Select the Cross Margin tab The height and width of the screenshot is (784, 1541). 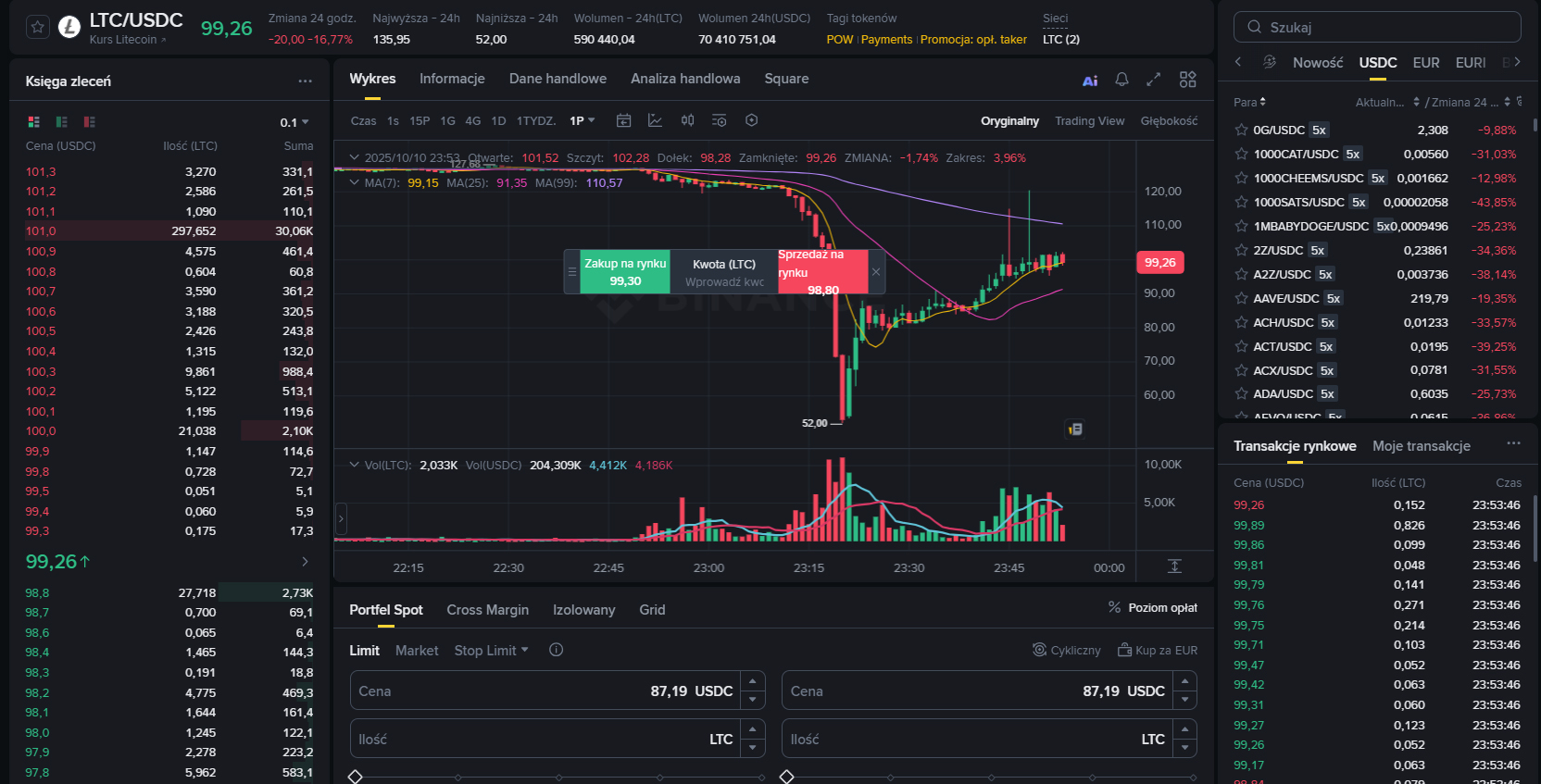487,610
